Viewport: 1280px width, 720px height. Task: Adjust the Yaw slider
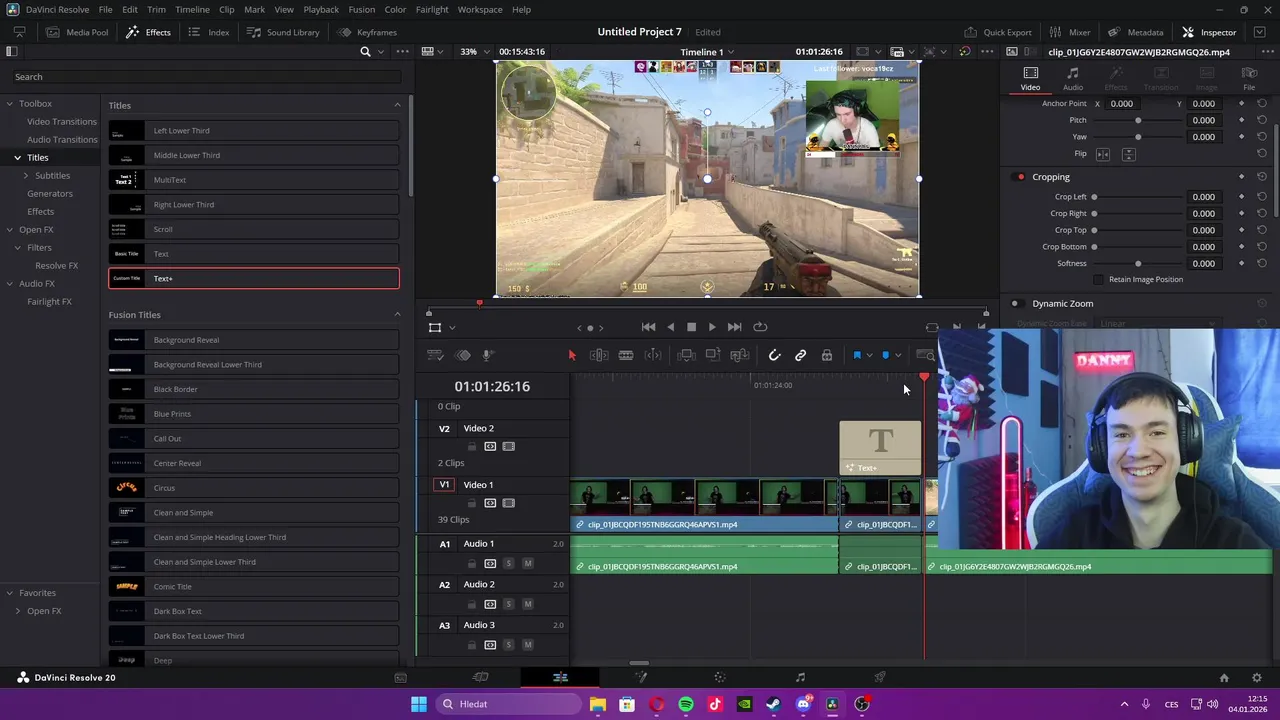coord(1138,137)
